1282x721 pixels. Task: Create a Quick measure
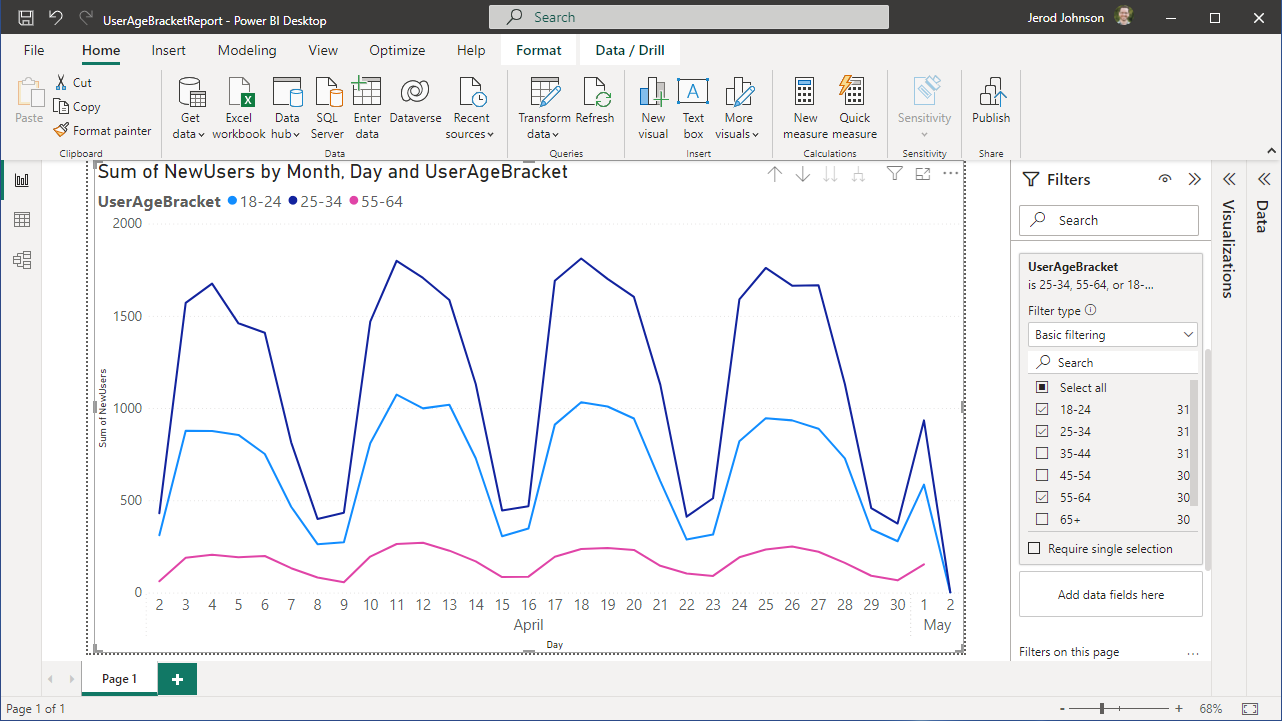(854, 93)
